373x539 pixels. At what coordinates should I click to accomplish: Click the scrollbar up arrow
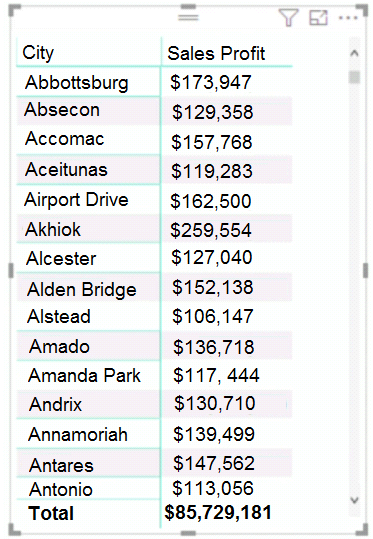coord(354,53)
